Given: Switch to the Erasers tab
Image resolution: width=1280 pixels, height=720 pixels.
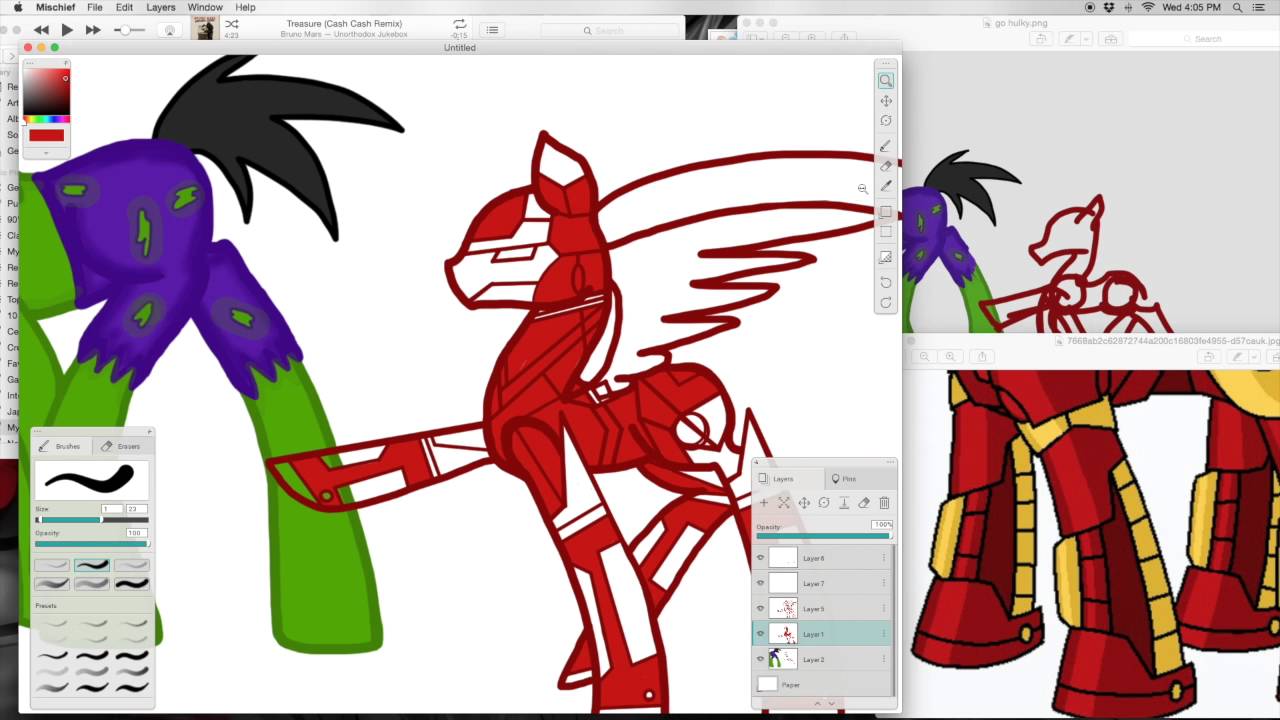Looking at the screenshot, I should point(122,446).
